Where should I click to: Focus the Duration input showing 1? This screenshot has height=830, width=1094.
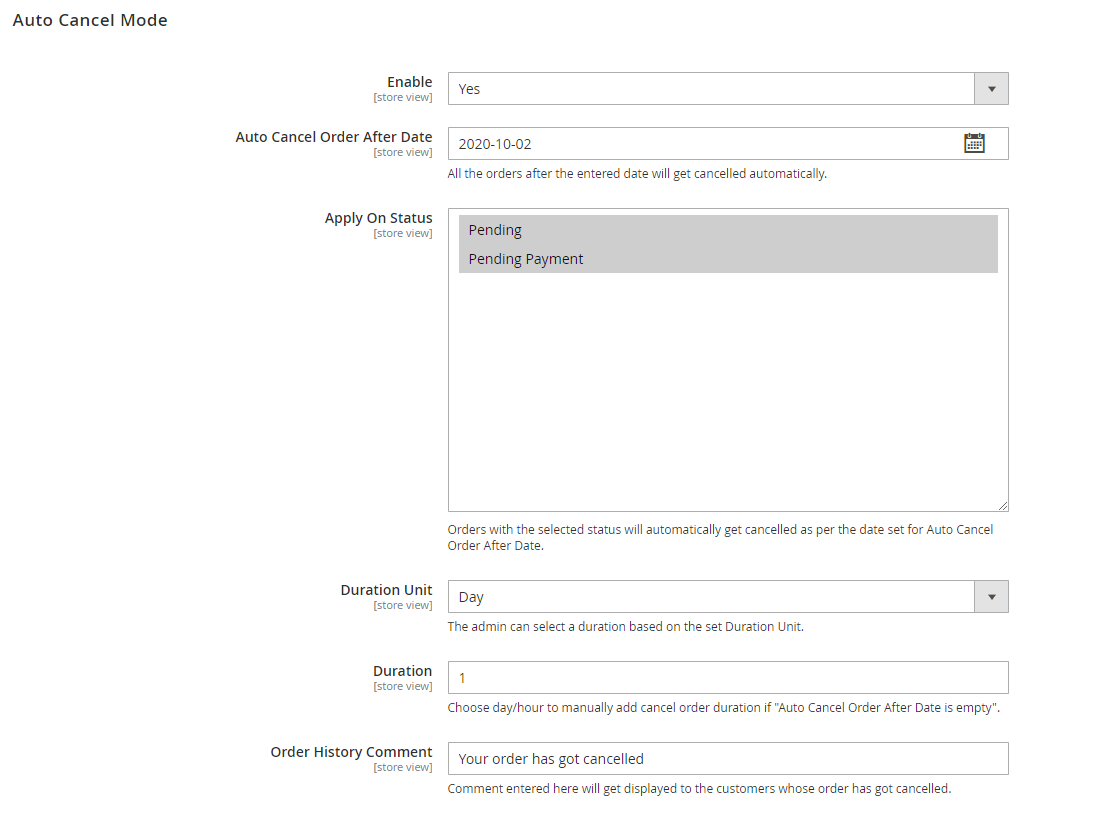tap(728, 678)
